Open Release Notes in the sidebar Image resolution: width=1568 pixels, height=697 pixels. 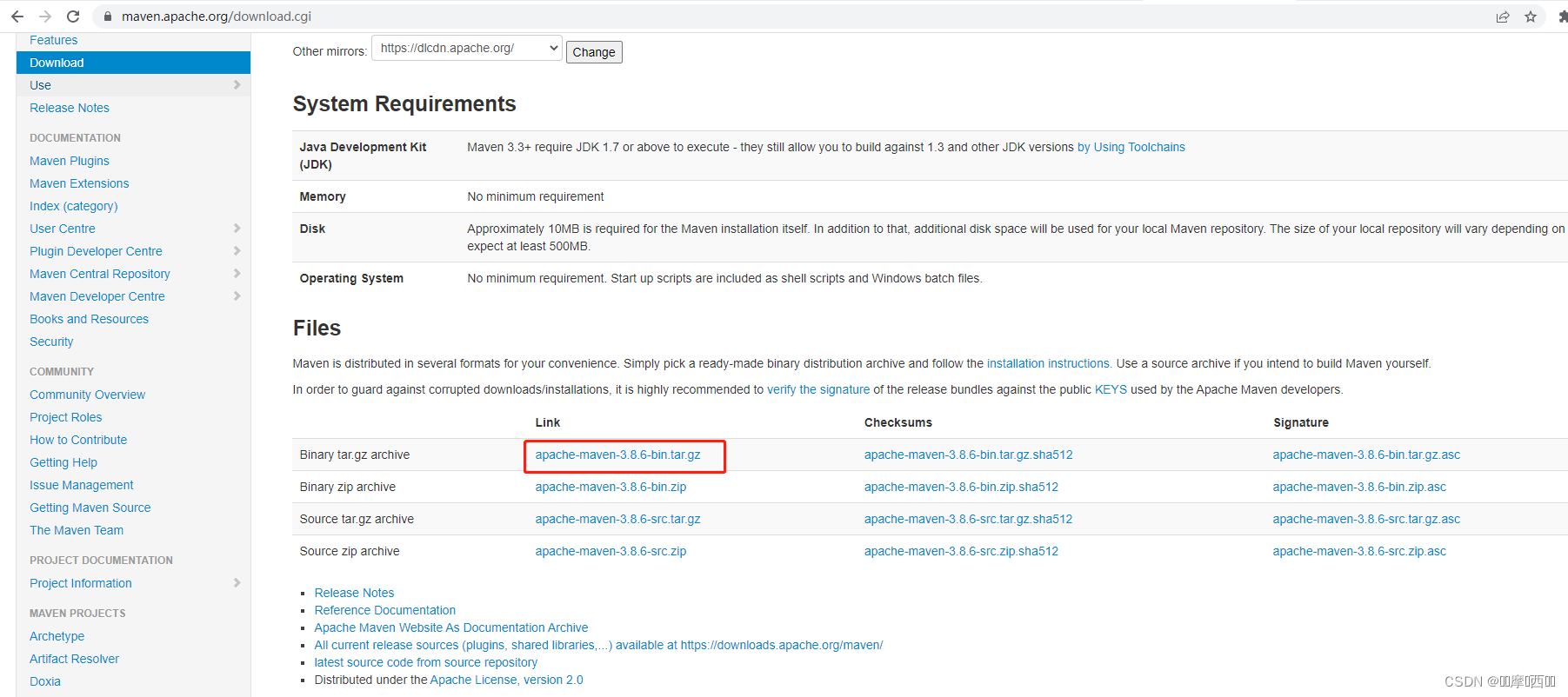(70, 108)
